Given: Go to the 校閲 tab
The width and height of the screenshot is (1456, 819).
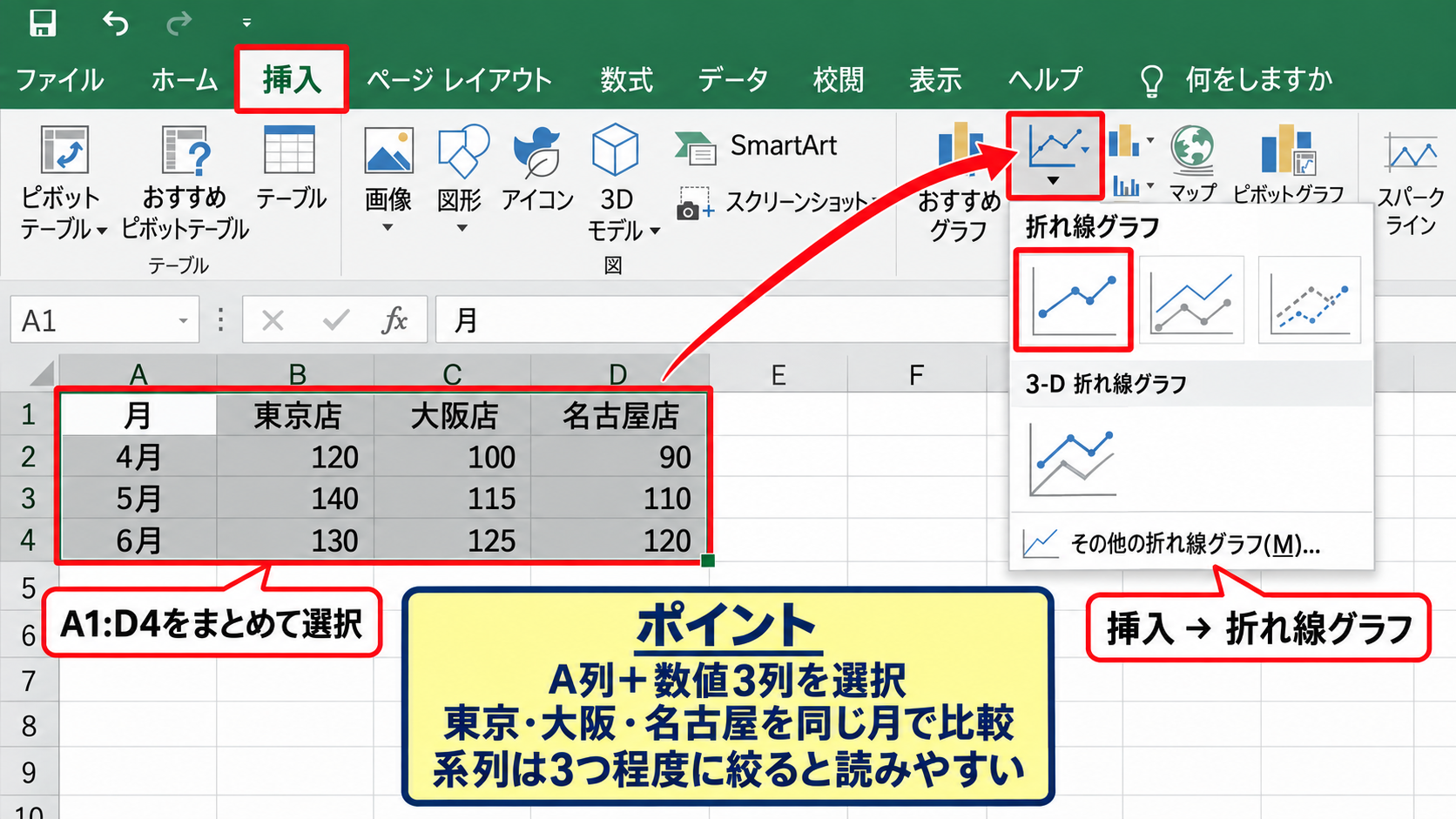Looking at the screenshot, I should (838, 80).
